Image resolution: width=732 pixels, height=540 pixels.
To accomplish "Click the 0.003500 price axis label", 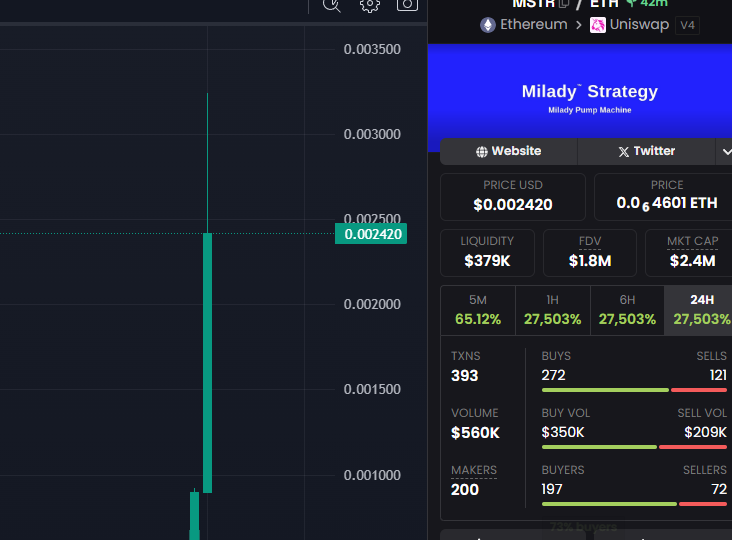I will 372,49.
